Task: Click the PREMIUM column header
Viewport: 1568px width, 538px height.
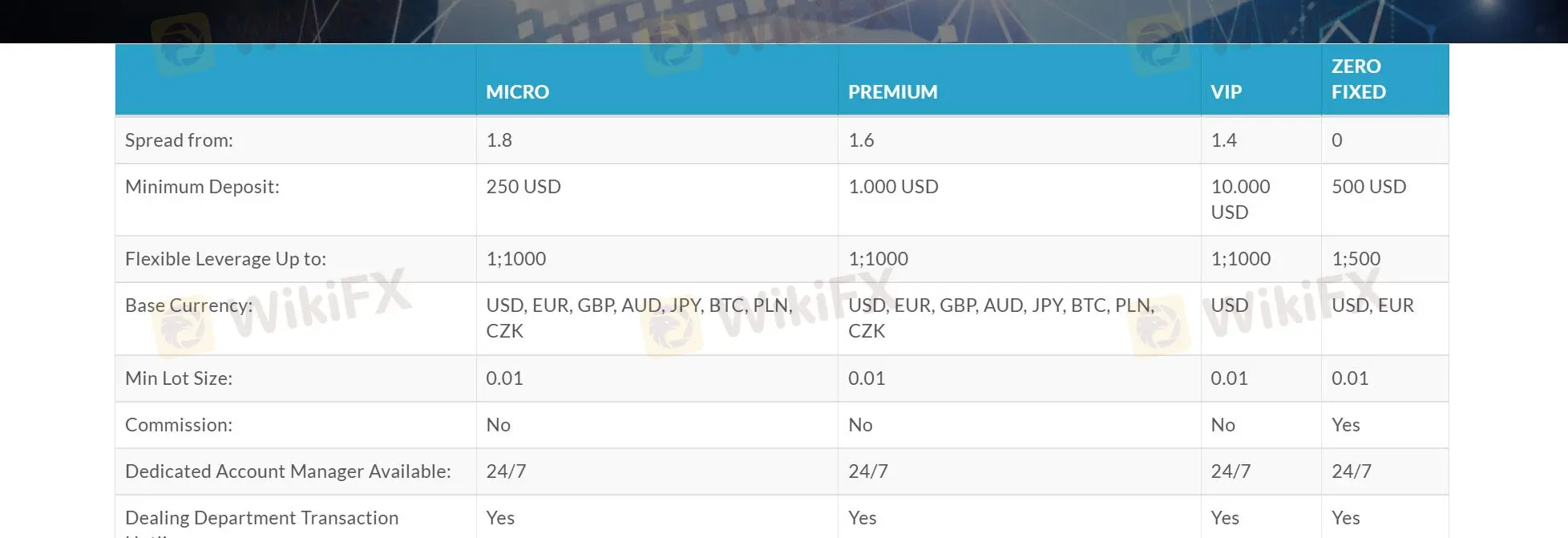Action: [892, 91]
